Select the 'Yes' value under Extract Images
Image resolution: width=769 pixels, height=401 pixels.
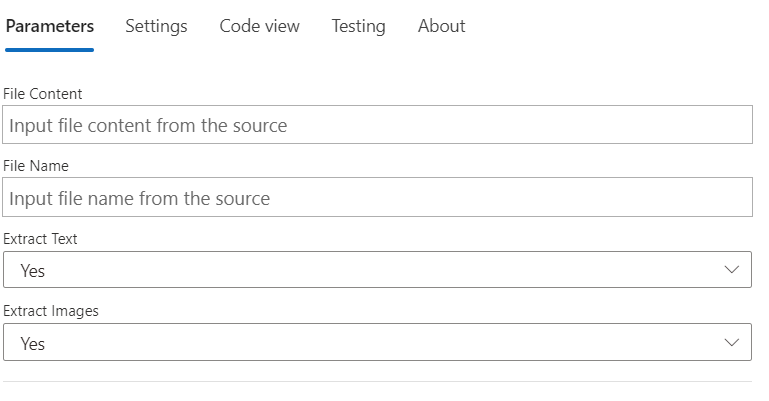pos(33,344)
